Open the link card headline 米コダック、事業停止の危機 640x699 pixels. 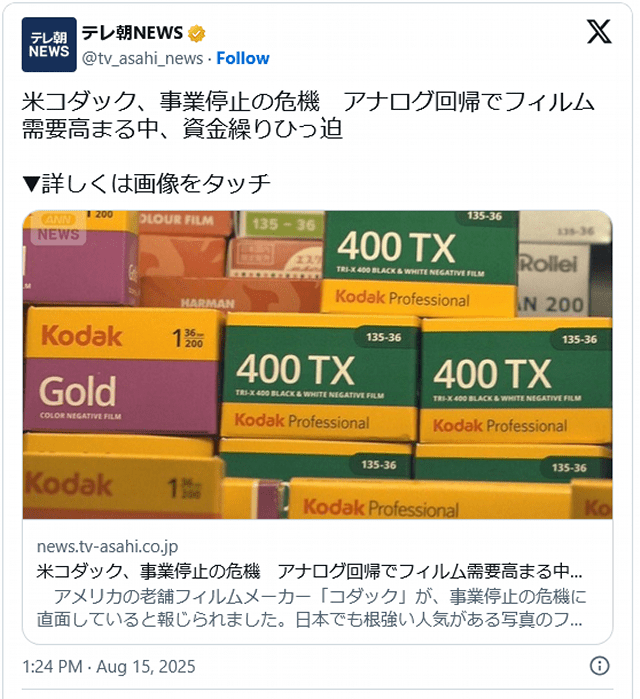point(310,571)
